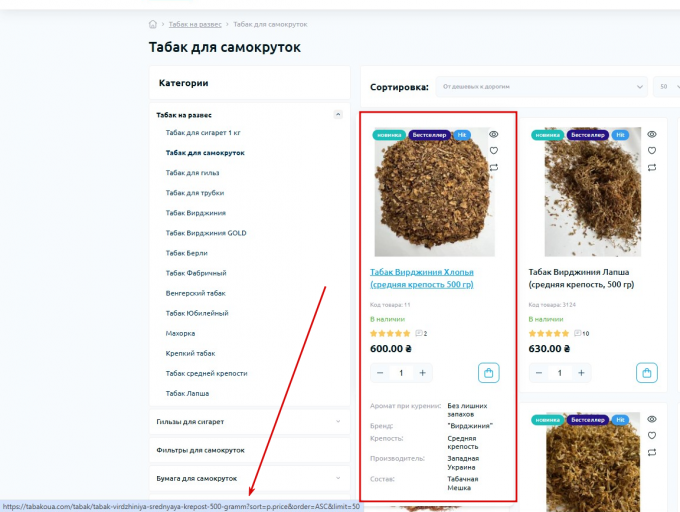Open category 'Венгерский табак'
Viewport: 680px width, 512px height.
click(x=195, y=293)
